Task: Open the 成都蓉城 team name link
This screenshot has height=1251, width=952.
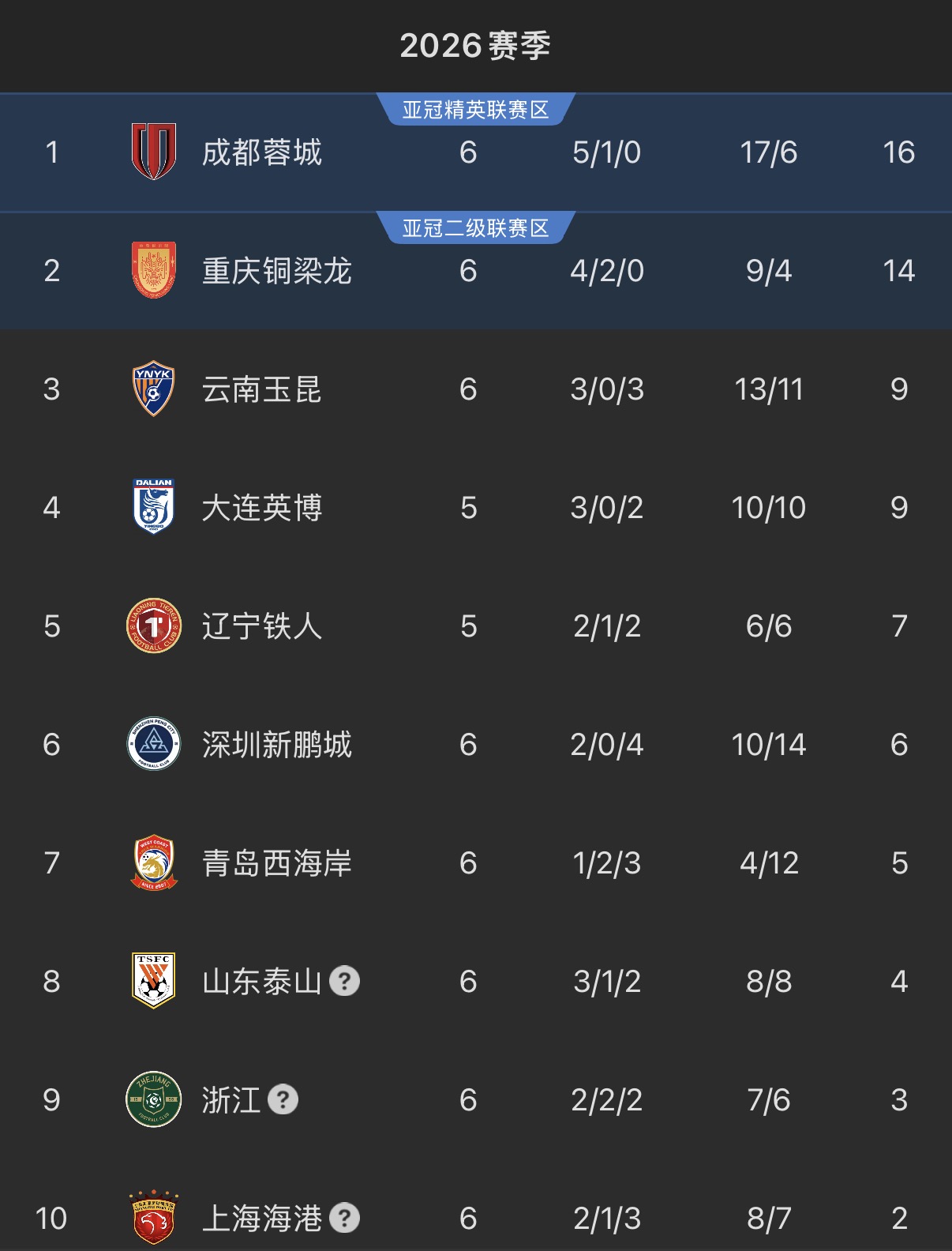Action: [262, 152]
